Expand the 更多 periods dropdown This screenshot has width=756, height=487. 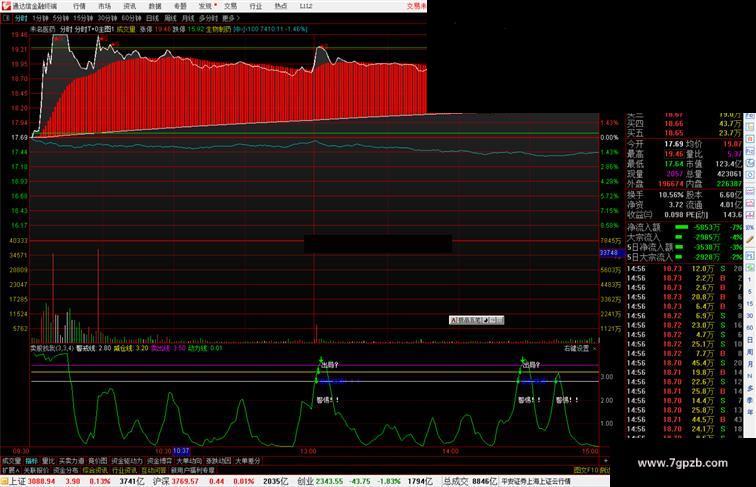(230, 18)
